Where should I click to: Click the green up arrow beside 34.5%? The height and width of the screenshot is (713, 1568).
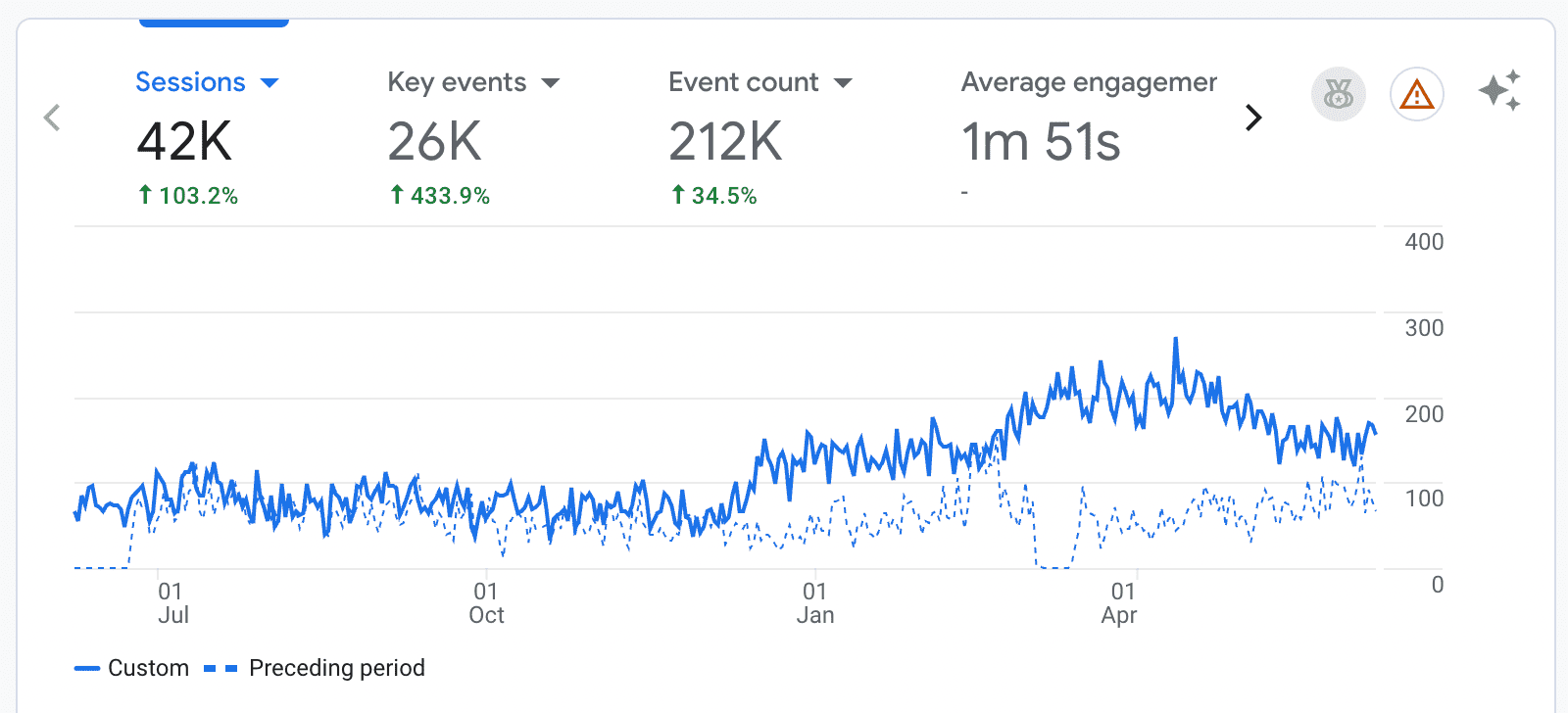[678, 195]
